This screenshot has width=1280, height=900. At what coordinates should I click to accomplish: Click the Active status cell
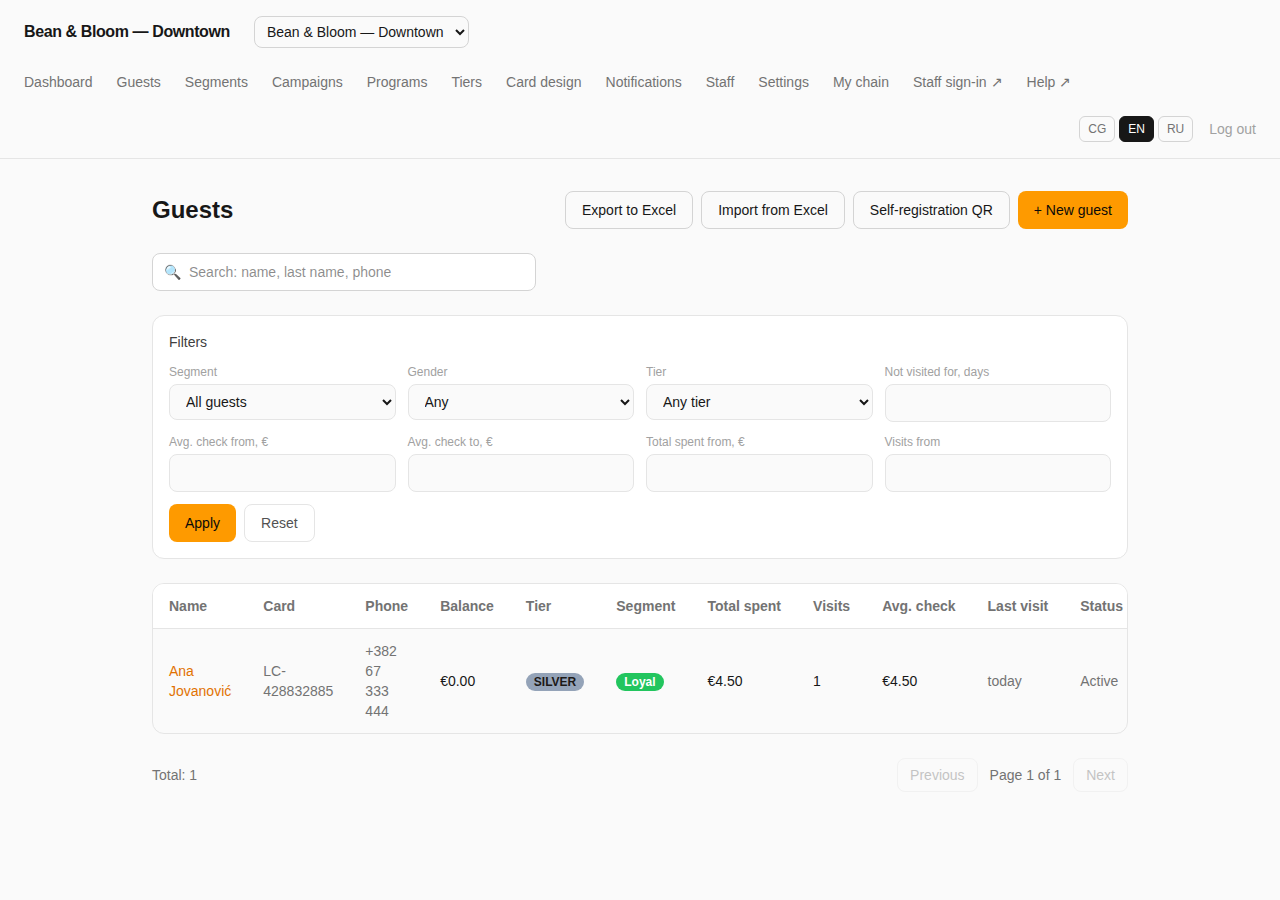coord(1099,681)
